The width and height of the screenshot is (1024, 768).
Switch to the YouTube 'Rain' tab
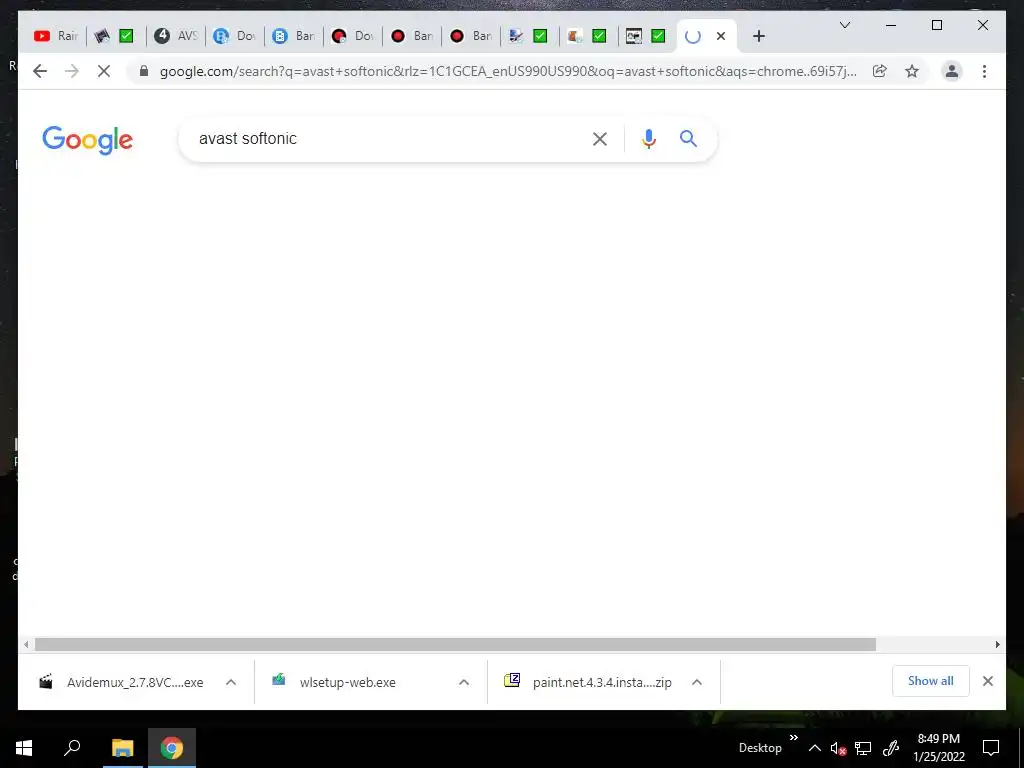[56, 36]
